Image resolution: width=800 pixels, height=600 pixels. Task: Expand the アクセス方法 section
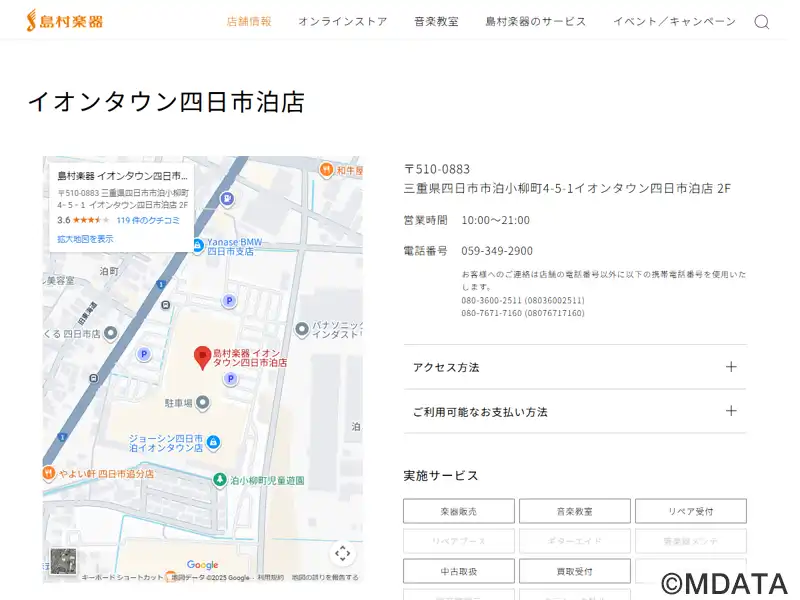tap(575, 367)
